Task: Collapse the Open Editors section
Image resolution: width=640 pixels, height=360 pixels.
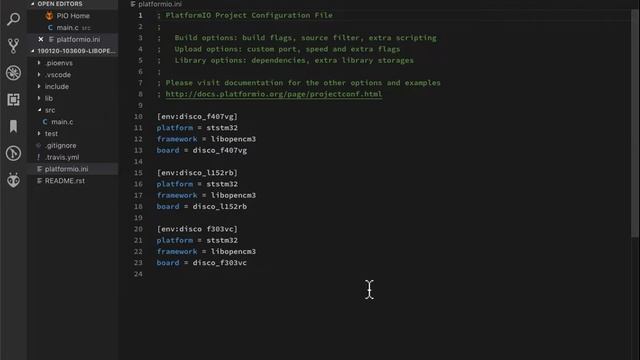Action: click(x=33, y=4)
